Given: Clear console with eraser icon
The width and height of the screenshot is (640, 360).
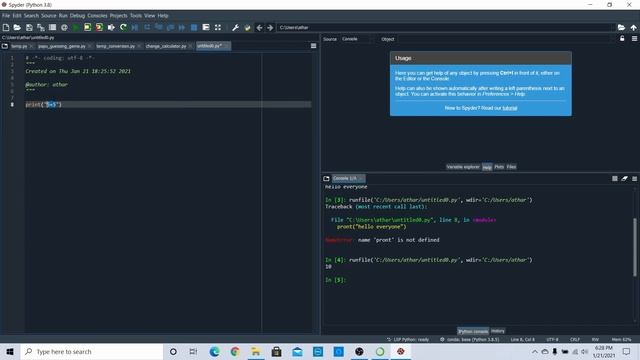Looking at the screenshot, I should 624,178.
